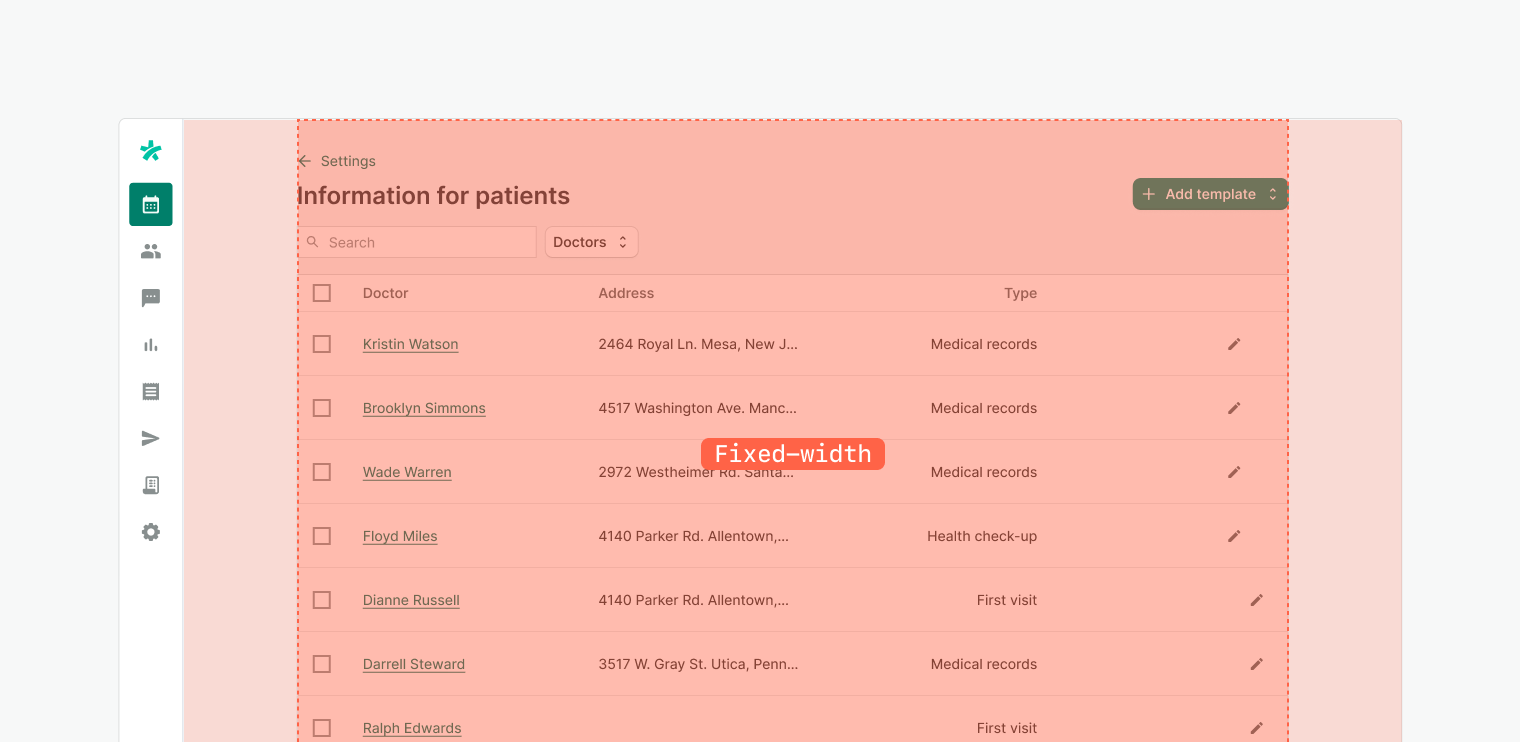Screen dimensions: 1520x742
Task: Check the box for Brooklyn Simmons row
Action: 322,408
